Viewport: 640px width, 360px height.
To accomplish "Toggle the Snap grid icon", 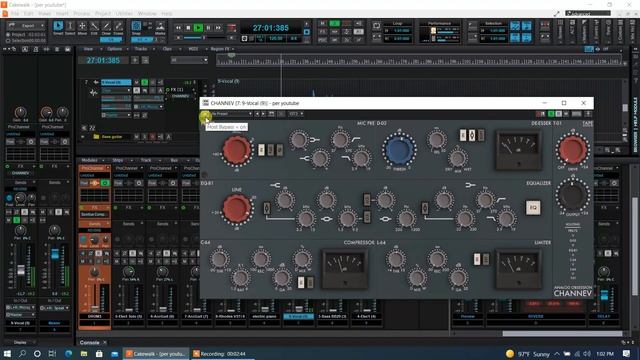I will click(136, 26).
